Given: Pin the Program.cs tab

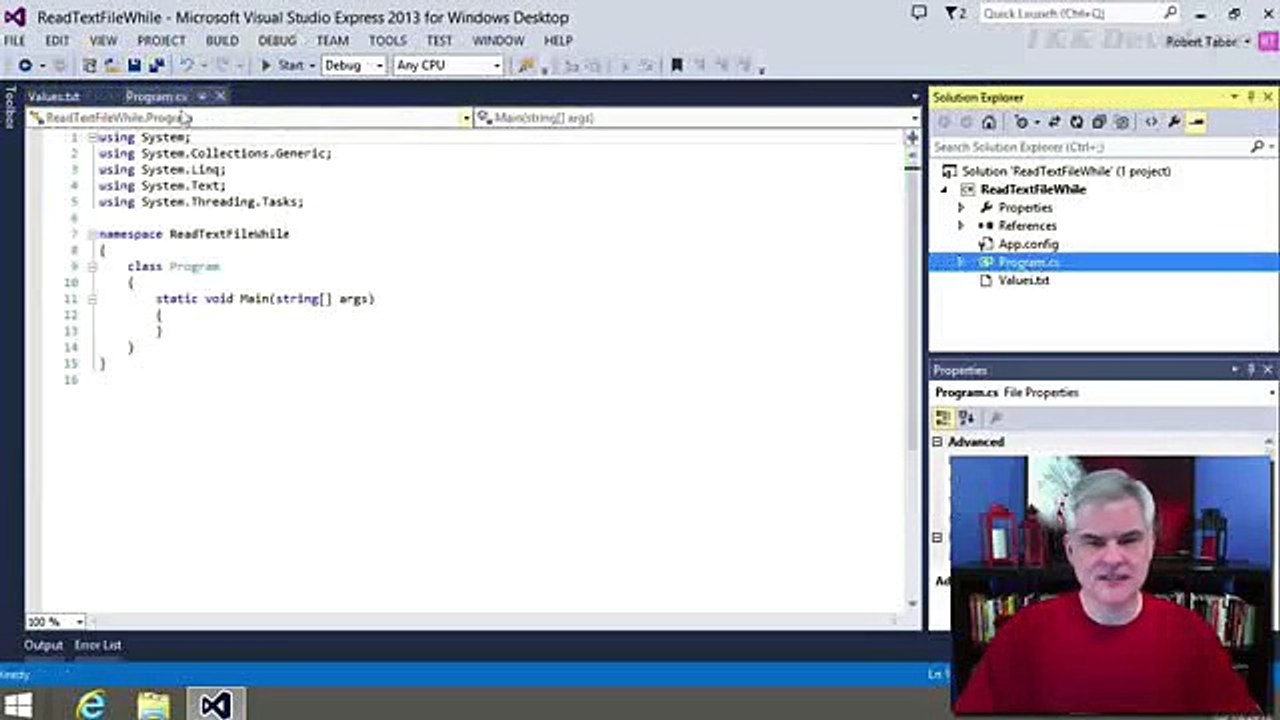Looking at the screenshot, I should (201, 96).
